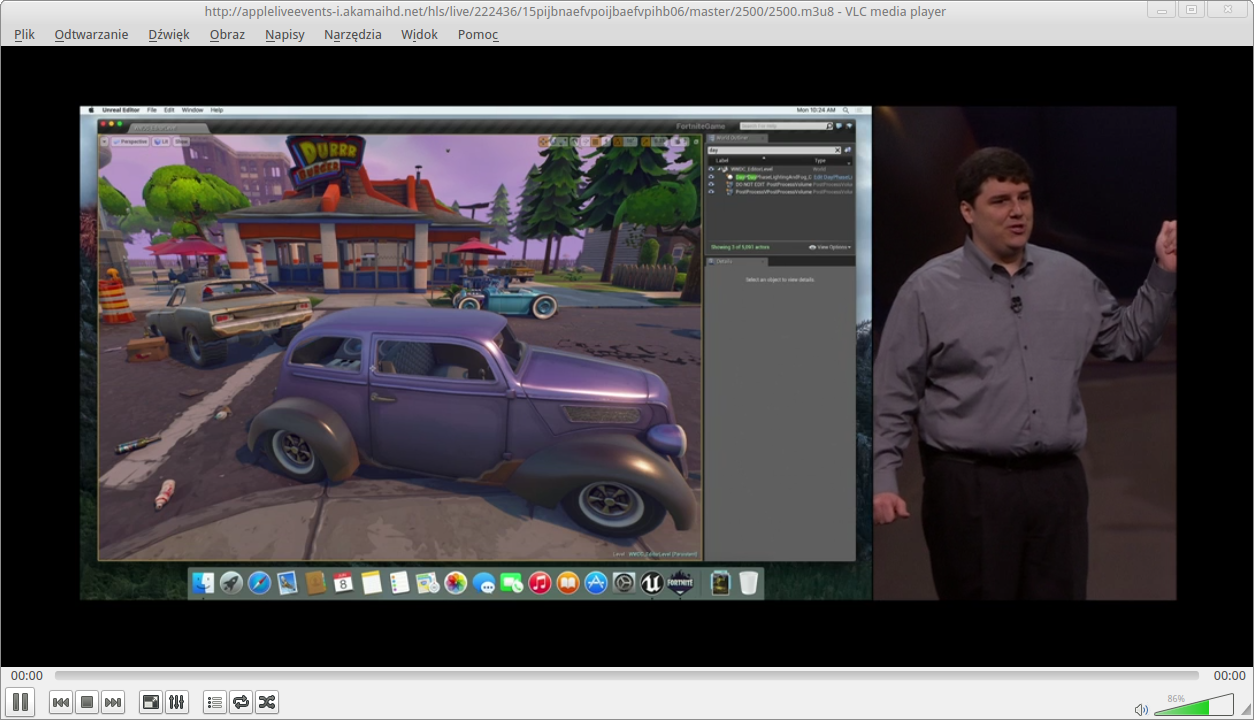Click the seek bar in the timeline
The width and height of the screenshot is (1254, 720).
(x=626, y=676)
